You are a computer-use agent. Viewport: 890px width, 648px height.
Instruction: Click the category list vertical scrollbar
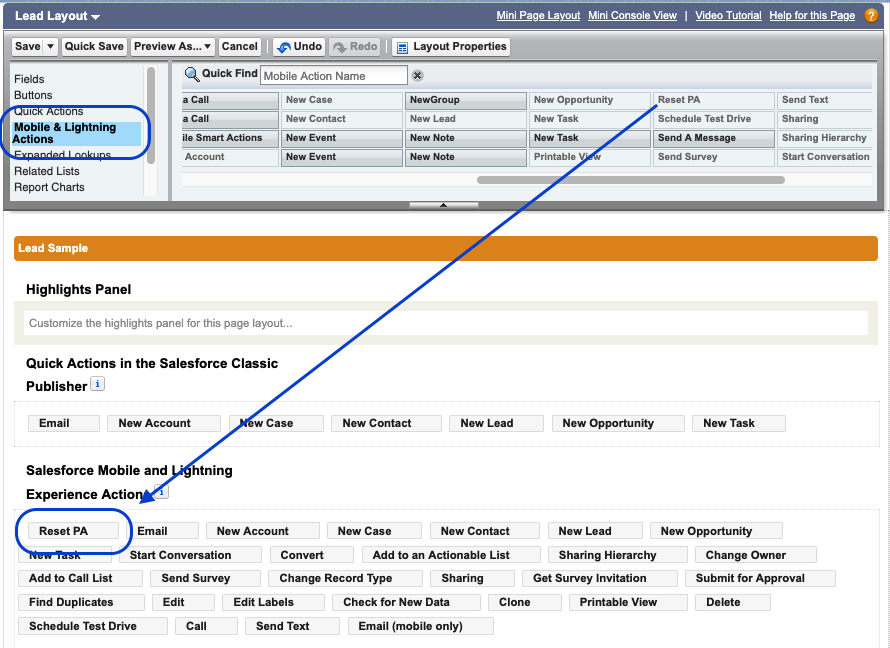(150, 115)
